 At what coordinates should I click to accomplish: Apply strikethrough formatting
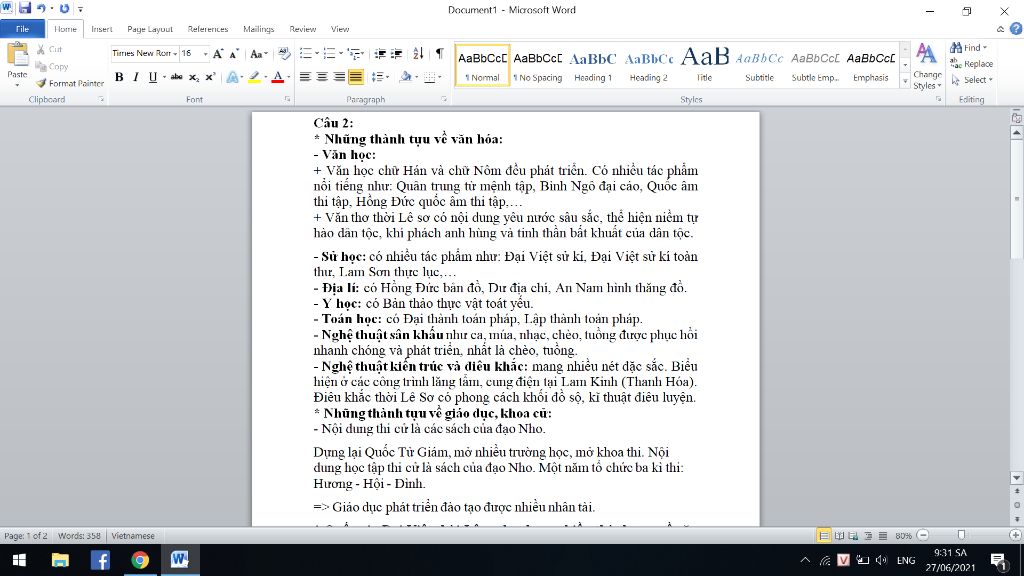[176, 77]
